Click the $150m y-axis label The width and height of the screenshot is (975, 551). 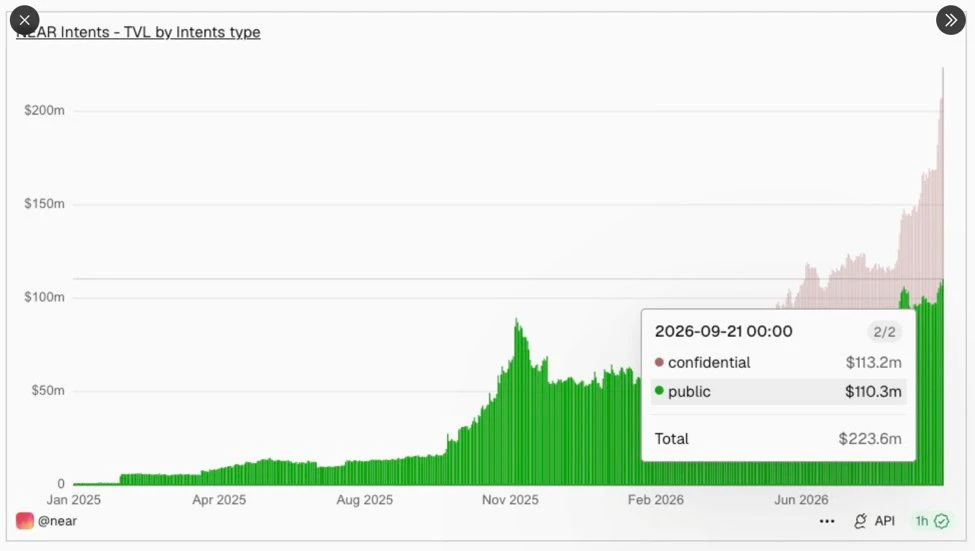(x=44, y=204)
